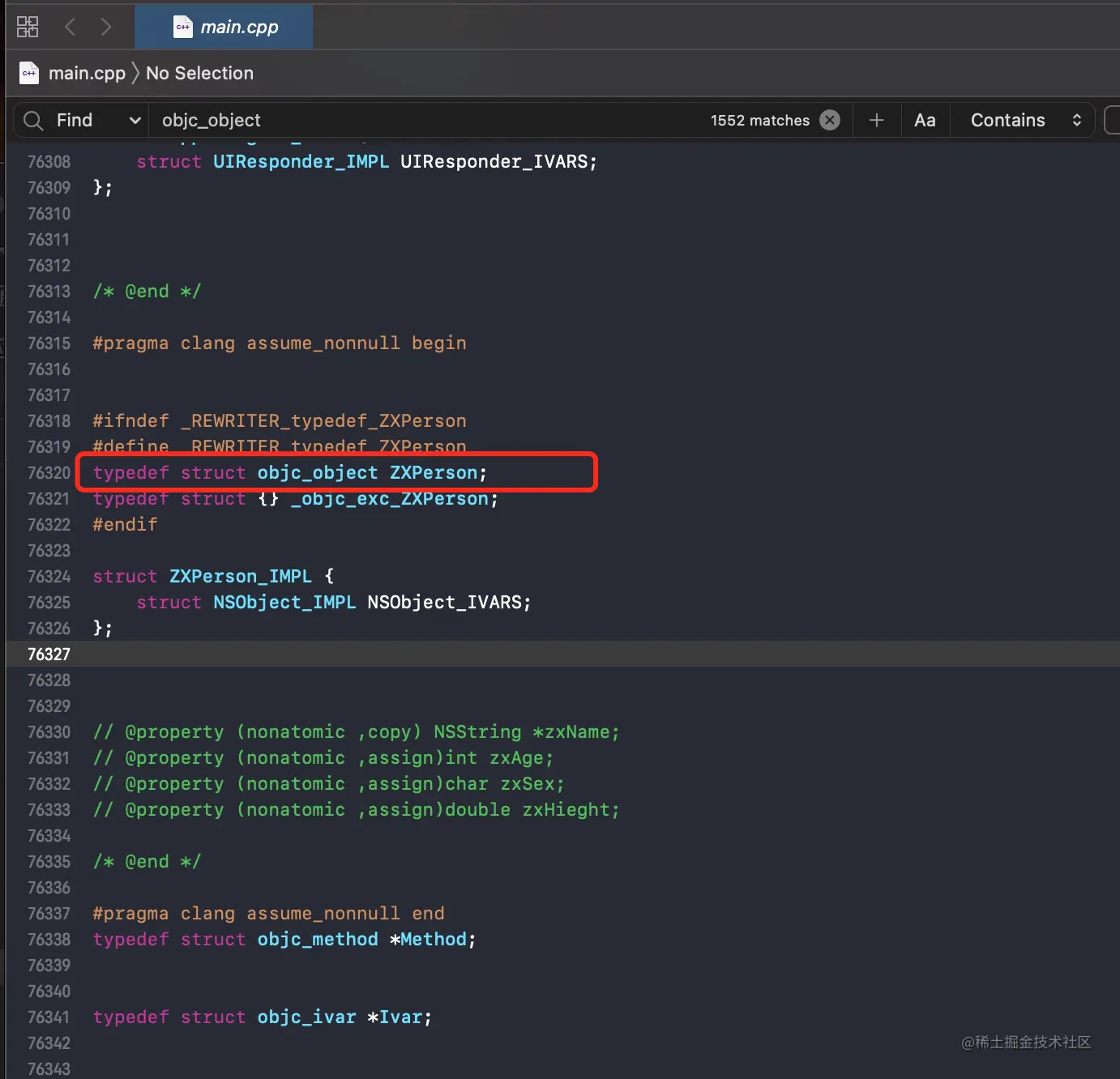
Task: Click the magnifying glass search icon
Action: click(33, 121)
